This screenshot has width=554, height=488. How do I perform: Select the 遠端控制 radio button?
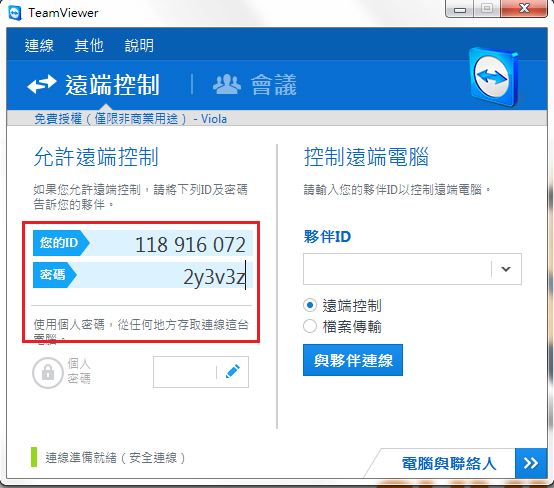tap(310, 305)
